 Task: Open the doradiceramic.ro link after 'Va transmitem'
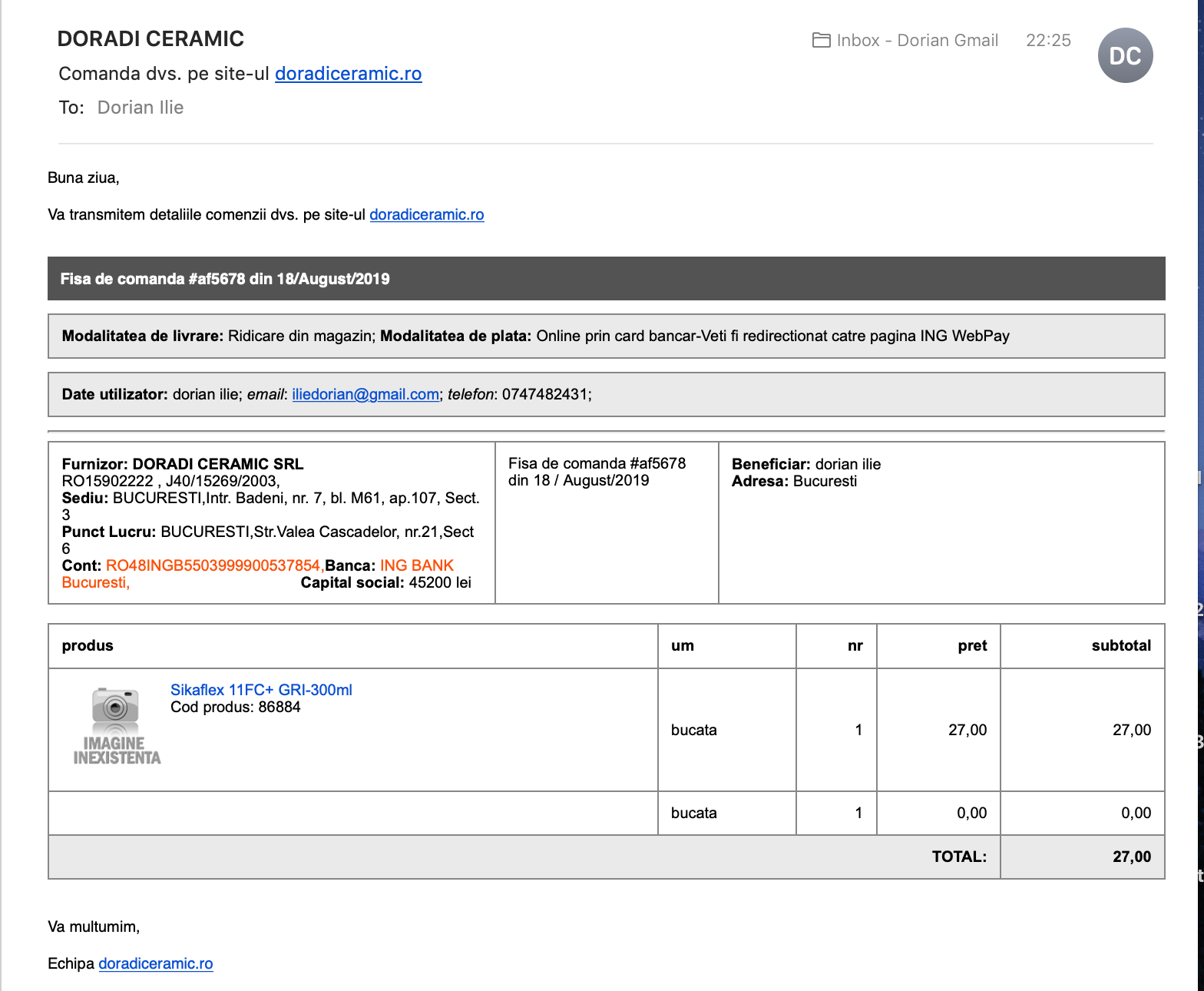point(426,214)
